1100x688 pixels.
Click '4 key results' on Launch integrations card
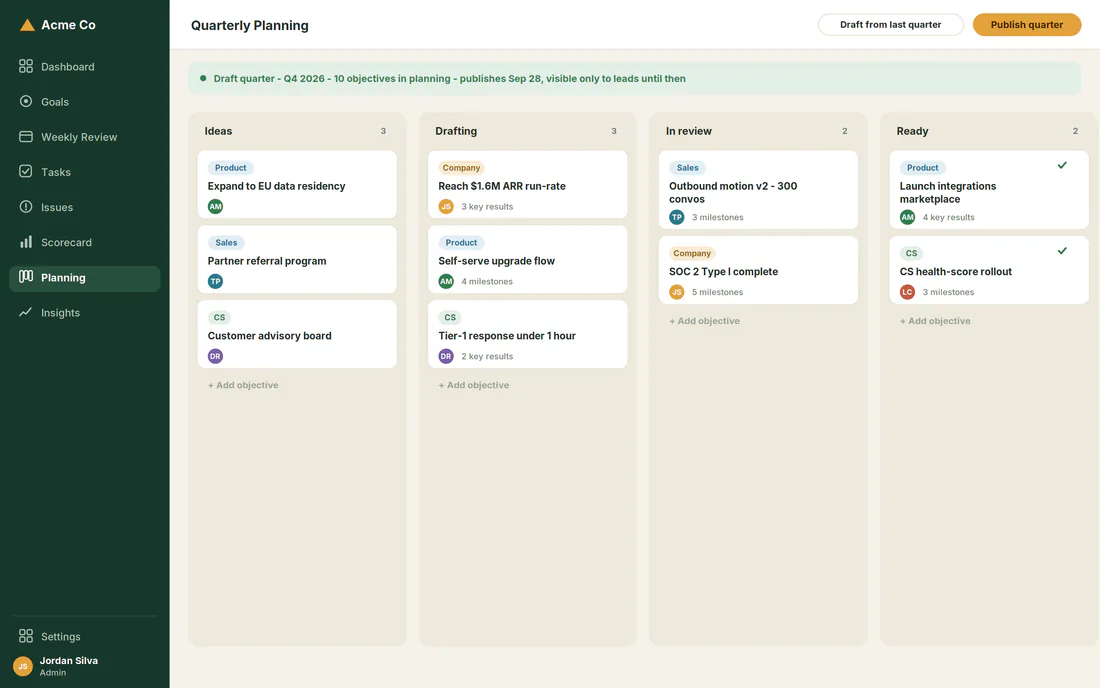pos(948,217)
